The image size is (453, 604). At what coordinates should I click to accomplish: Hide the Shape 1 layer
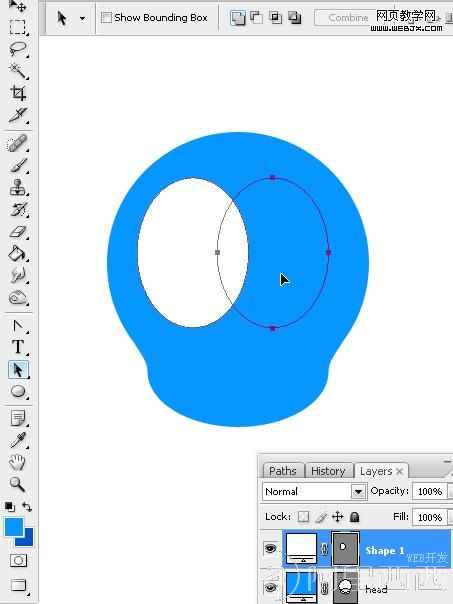tap(270, 549)
